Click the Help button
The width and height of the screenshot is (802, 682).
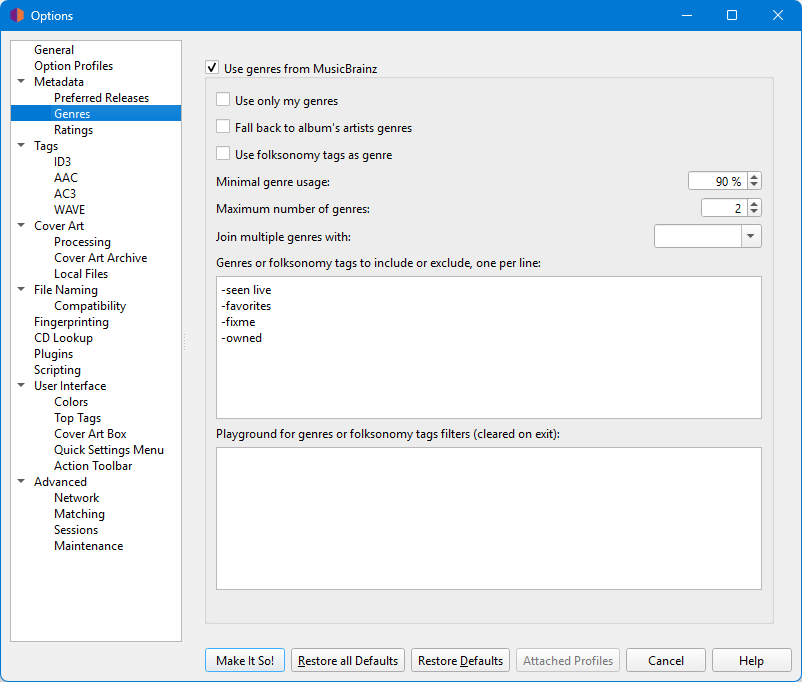tap(751, 661)
